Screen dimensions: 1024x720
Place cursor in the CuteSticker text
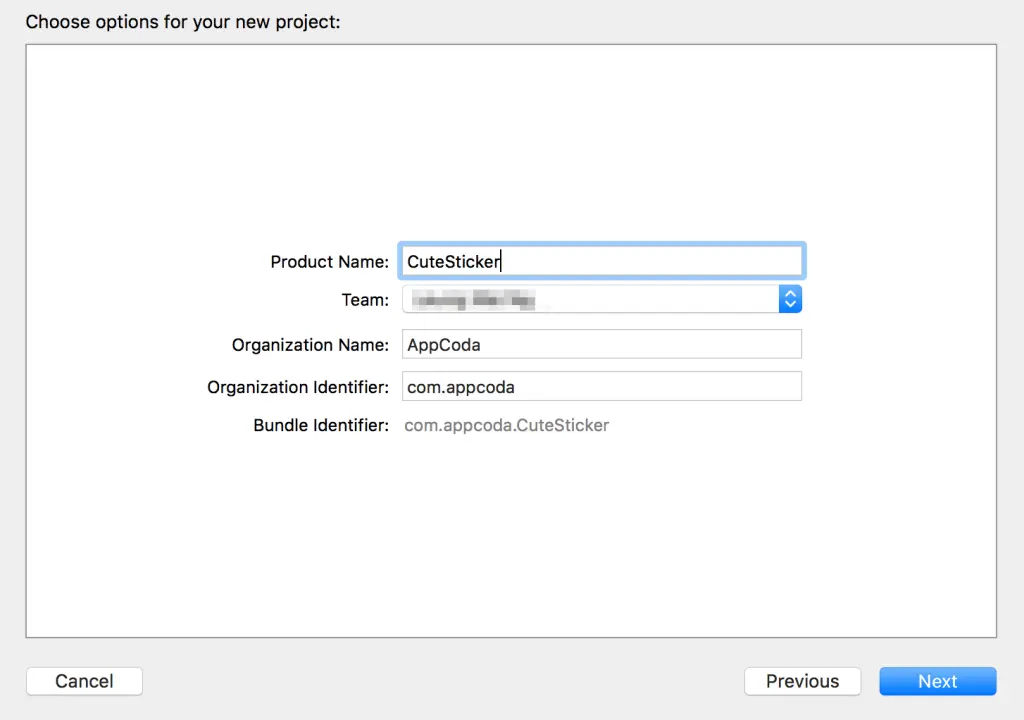pyautogui.click(x=453, y=262)
